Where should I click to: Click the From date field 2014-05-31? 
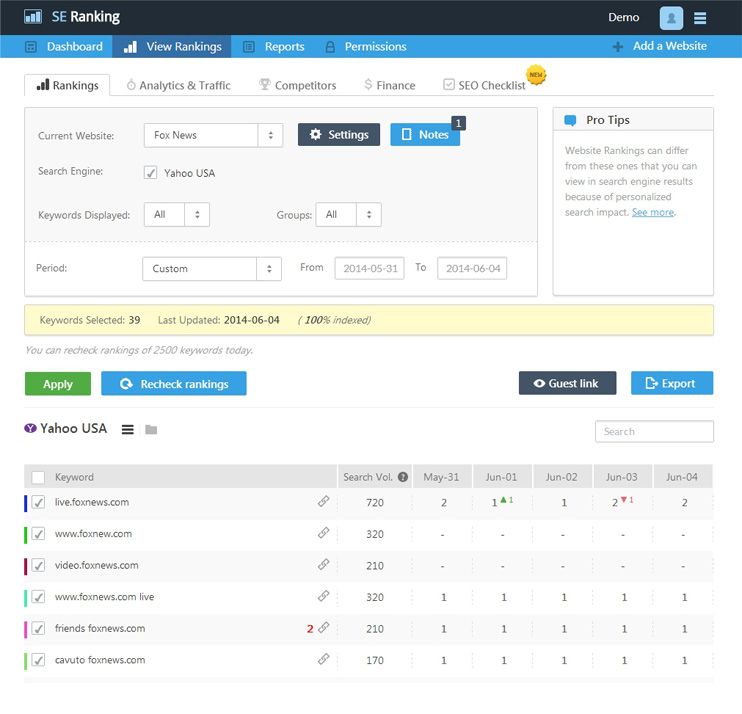[x=370, y=268]
